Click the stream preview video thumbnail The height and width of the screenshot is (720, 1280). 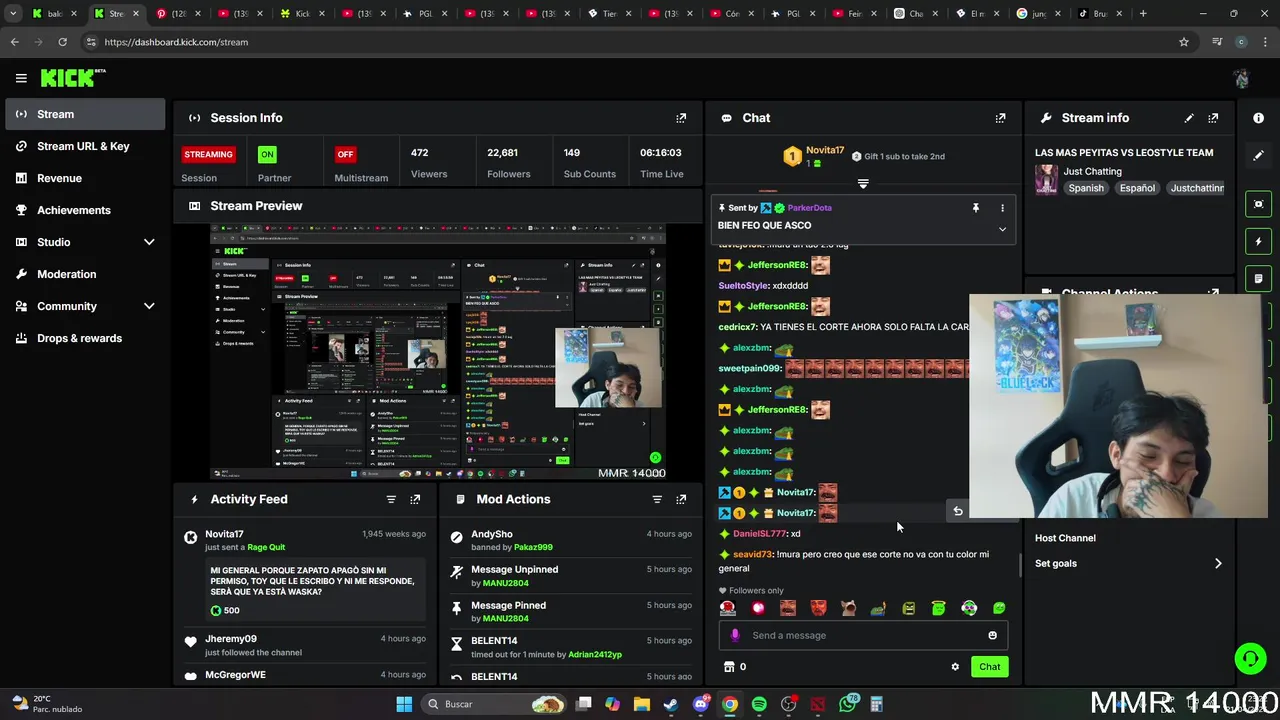pos(438,352)
